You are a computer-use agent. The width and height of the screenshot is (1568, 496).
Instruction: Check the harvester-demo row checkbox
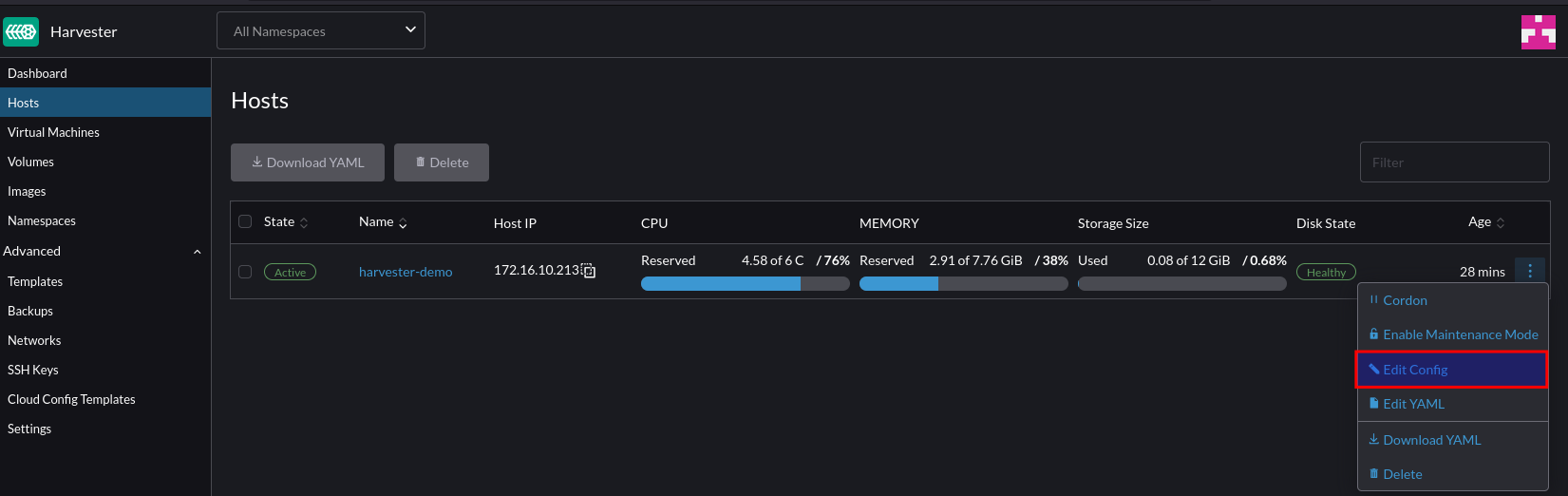point(245,272)
